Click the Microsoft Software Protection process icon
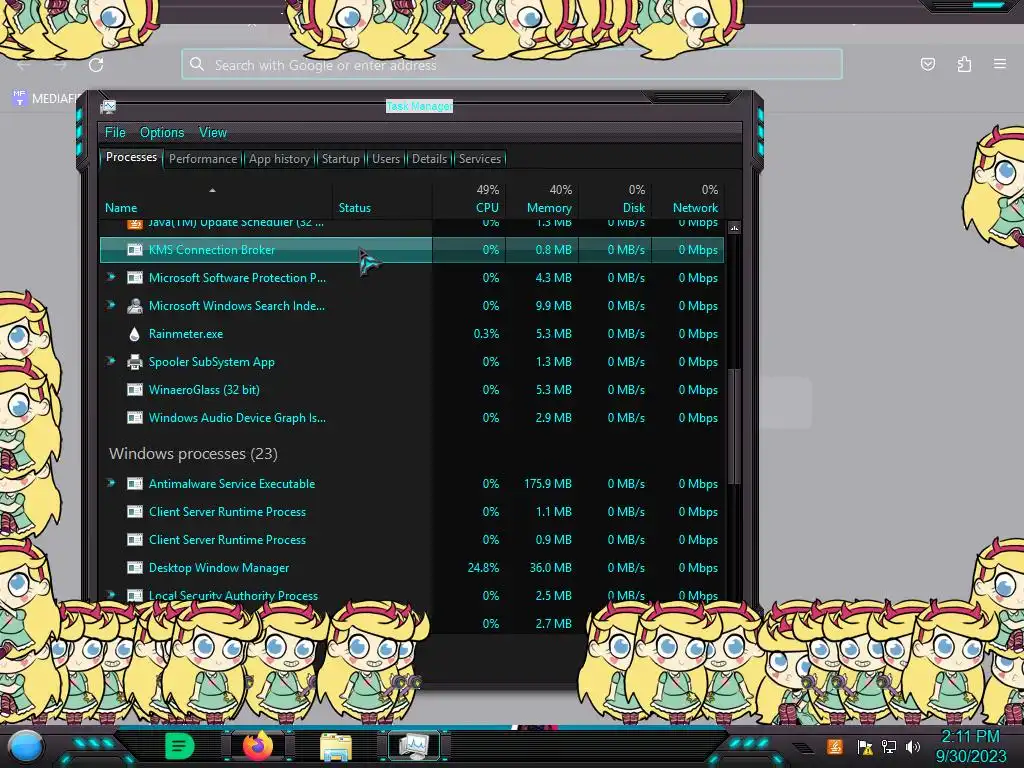Screen dimensions: 1024x768 click(135, 278)
